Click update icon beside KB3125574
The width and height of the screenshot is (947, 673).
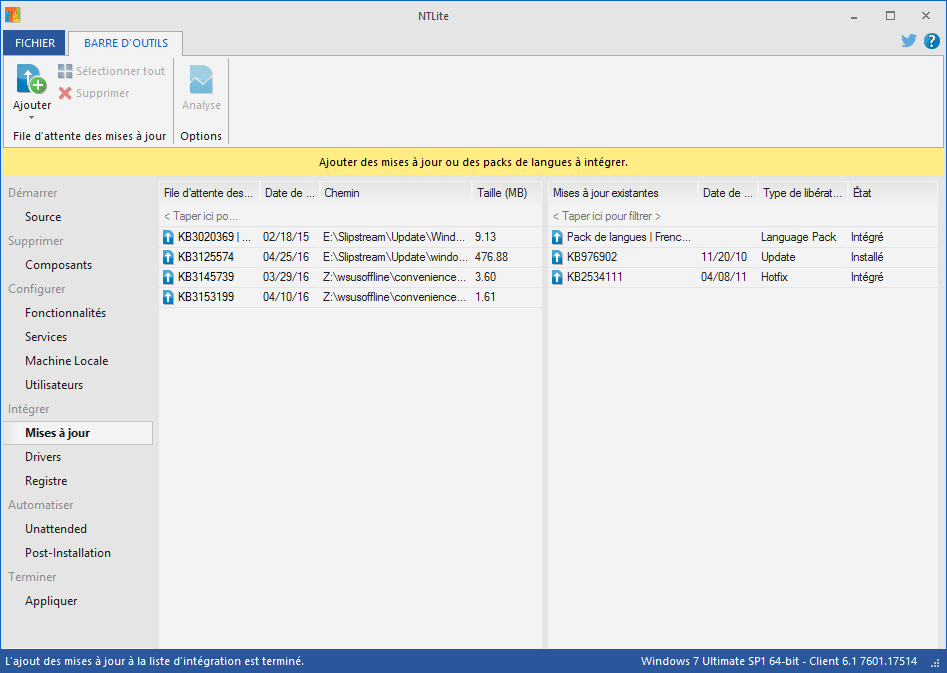tap(169, 257)
